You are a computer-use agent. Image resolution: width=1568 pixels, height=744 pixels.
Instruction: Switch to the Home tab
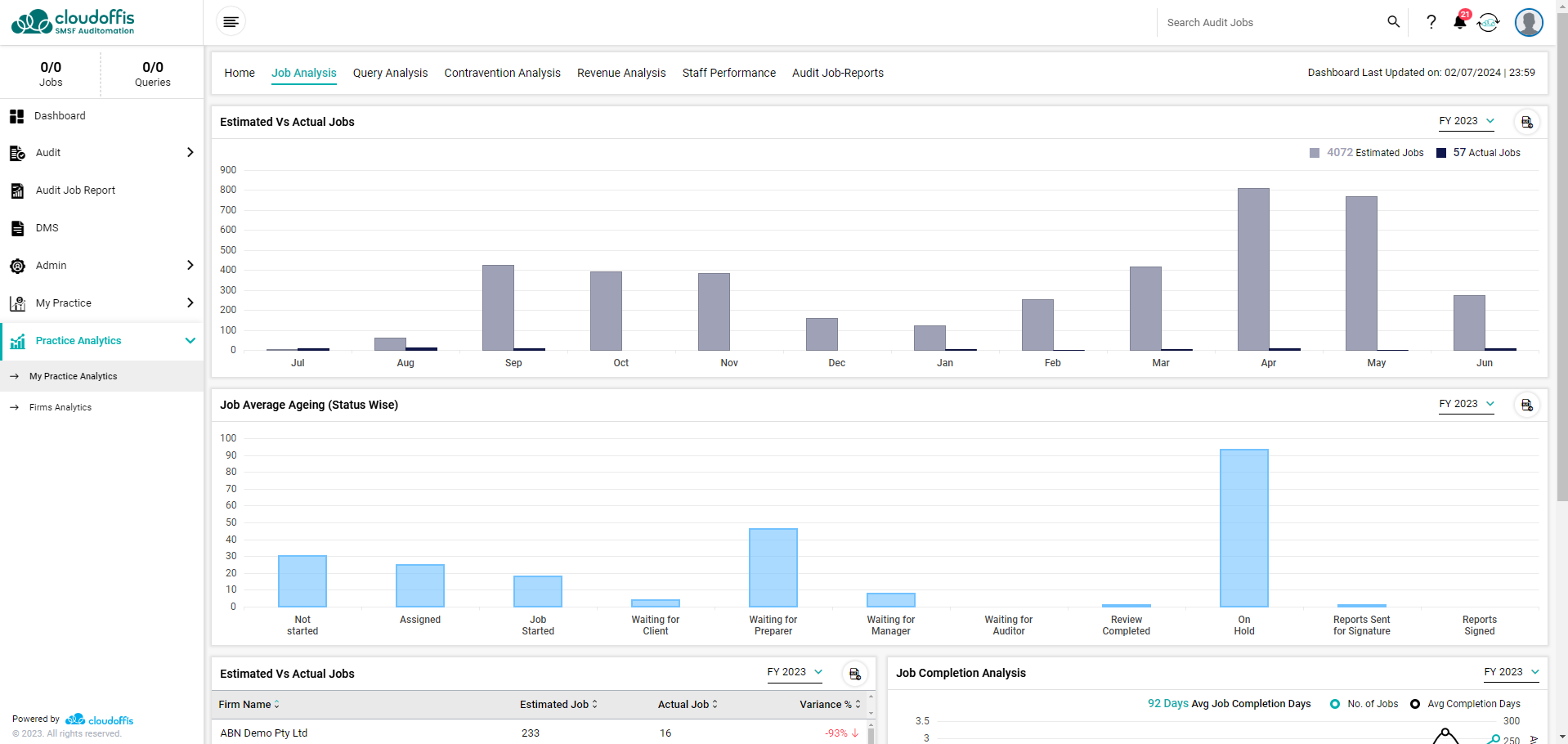pos(240,73)
